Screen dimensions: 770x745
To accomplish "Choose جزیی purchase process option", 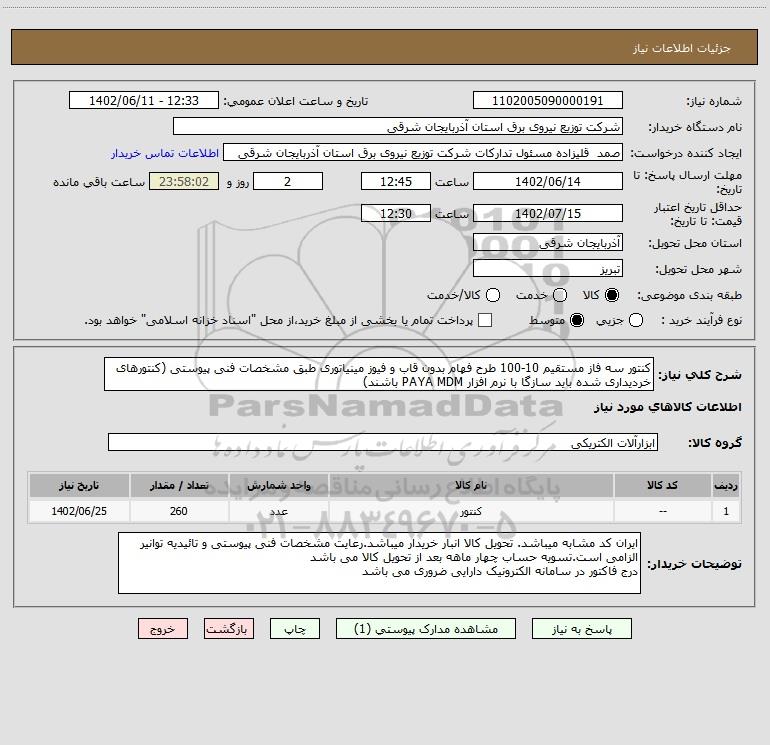I will pos(636,320).
